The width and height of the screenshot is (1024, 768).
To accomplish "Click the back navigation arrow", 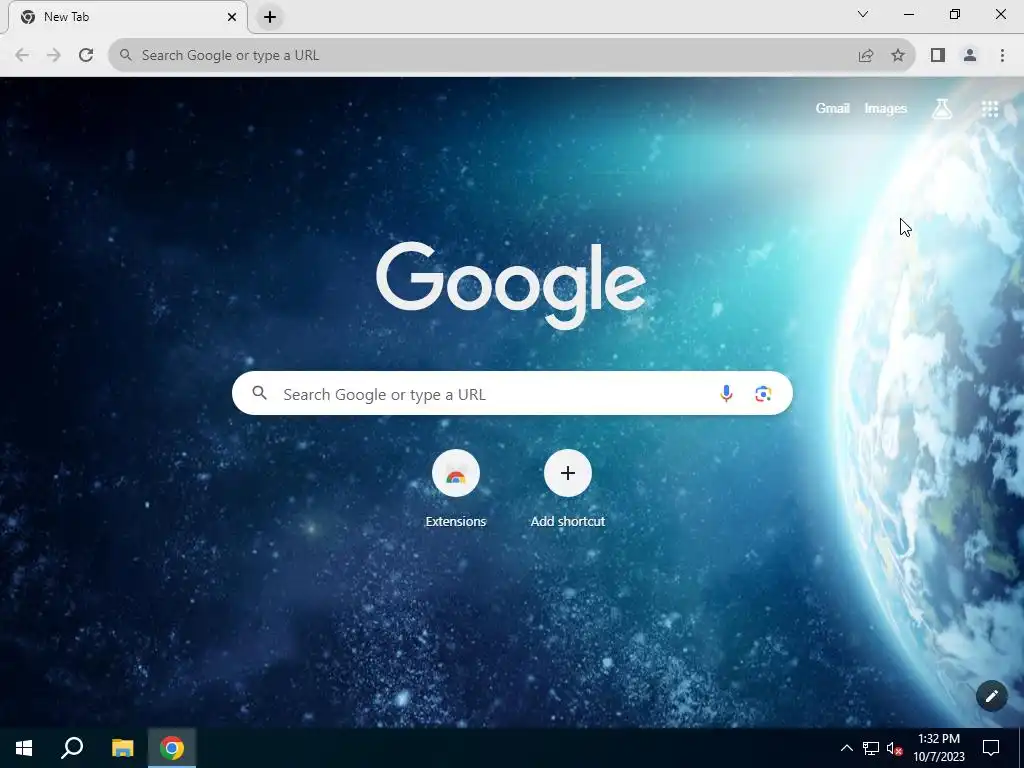I will tap(22, 56).
